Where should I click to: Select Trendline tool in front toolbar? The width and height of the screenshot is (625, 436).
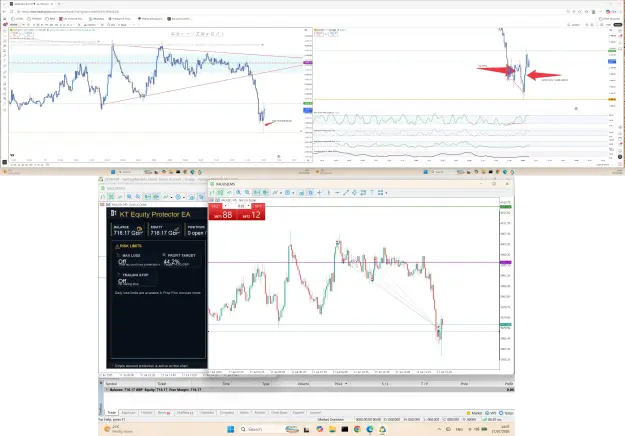[x=346, y=192]
